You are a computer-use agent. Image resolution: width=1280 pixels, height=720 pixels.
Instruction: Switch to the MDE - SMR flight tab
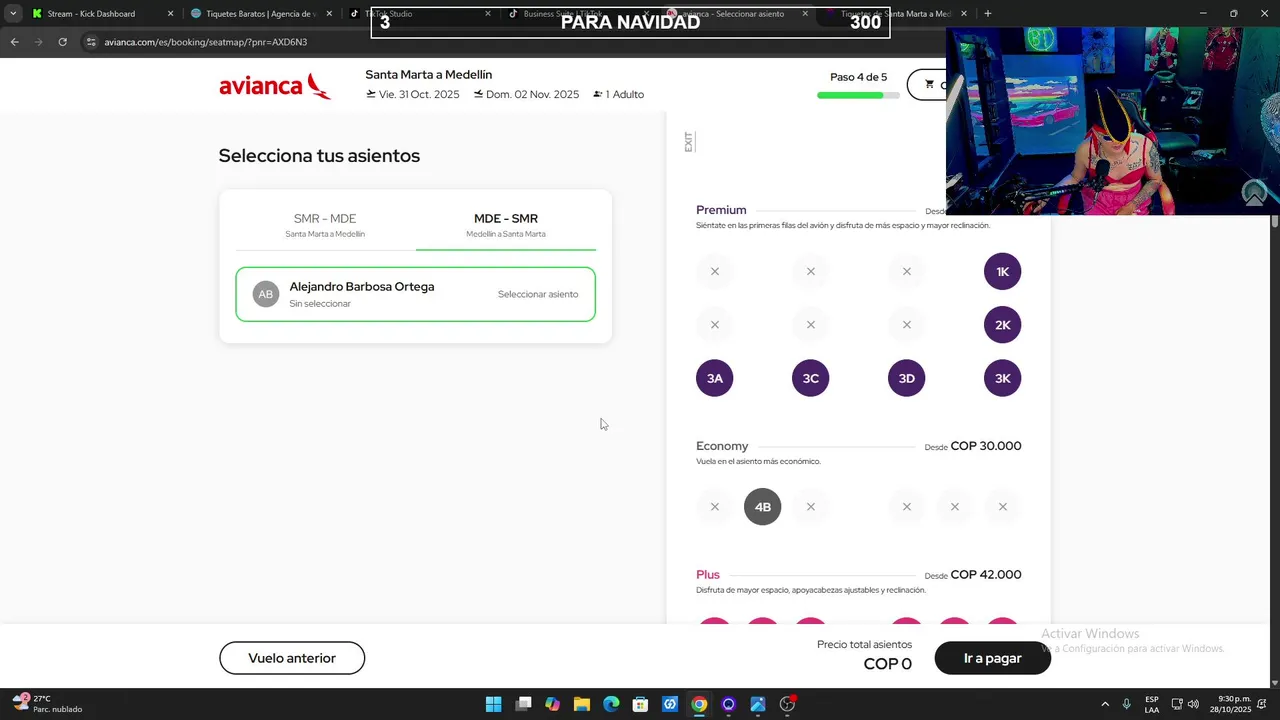click(506, 225)
